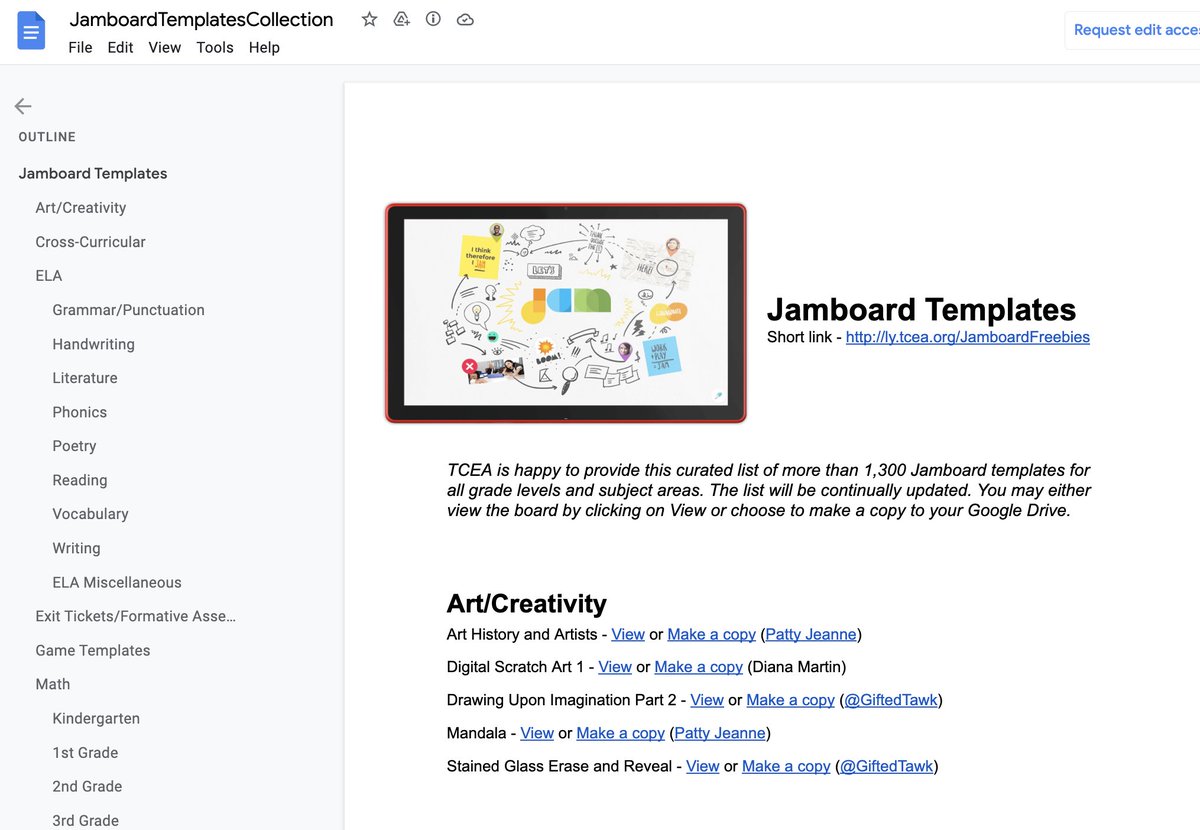Jump to Jamboard Templates outline heading
This screenshot has height=830, width=1200.
click(x=93, y=173)
